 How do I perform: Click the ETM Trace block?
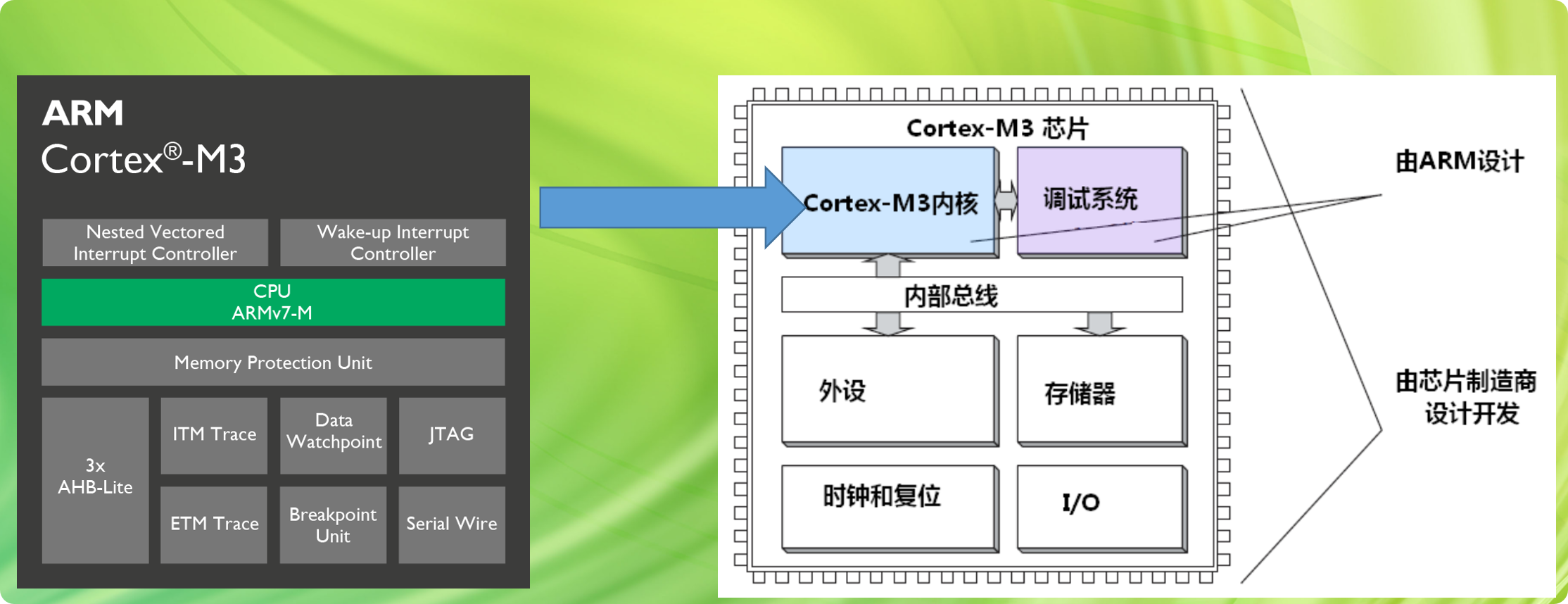(x=214, y=524)
